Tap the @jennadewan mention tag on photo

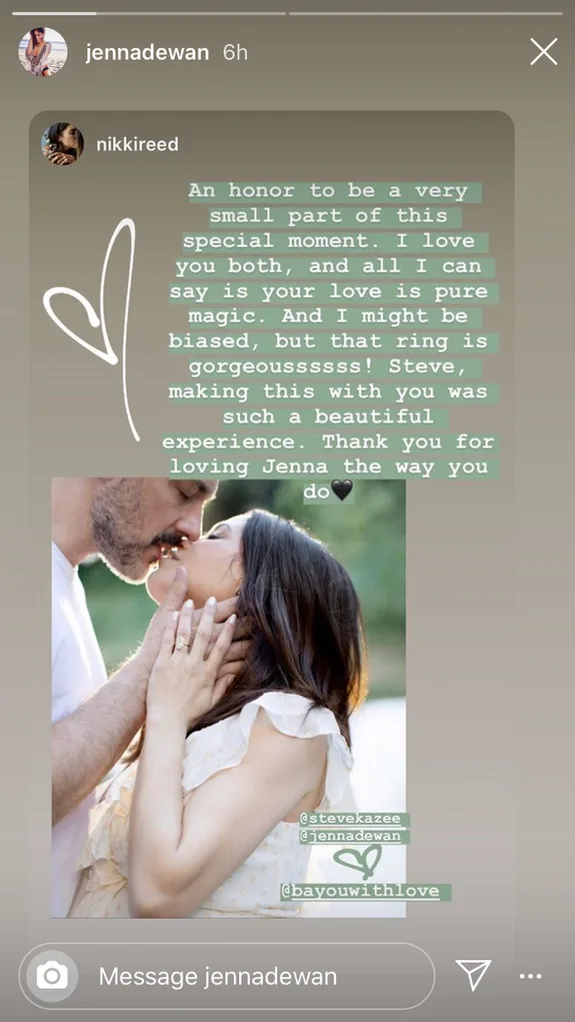tap(354, 836)
